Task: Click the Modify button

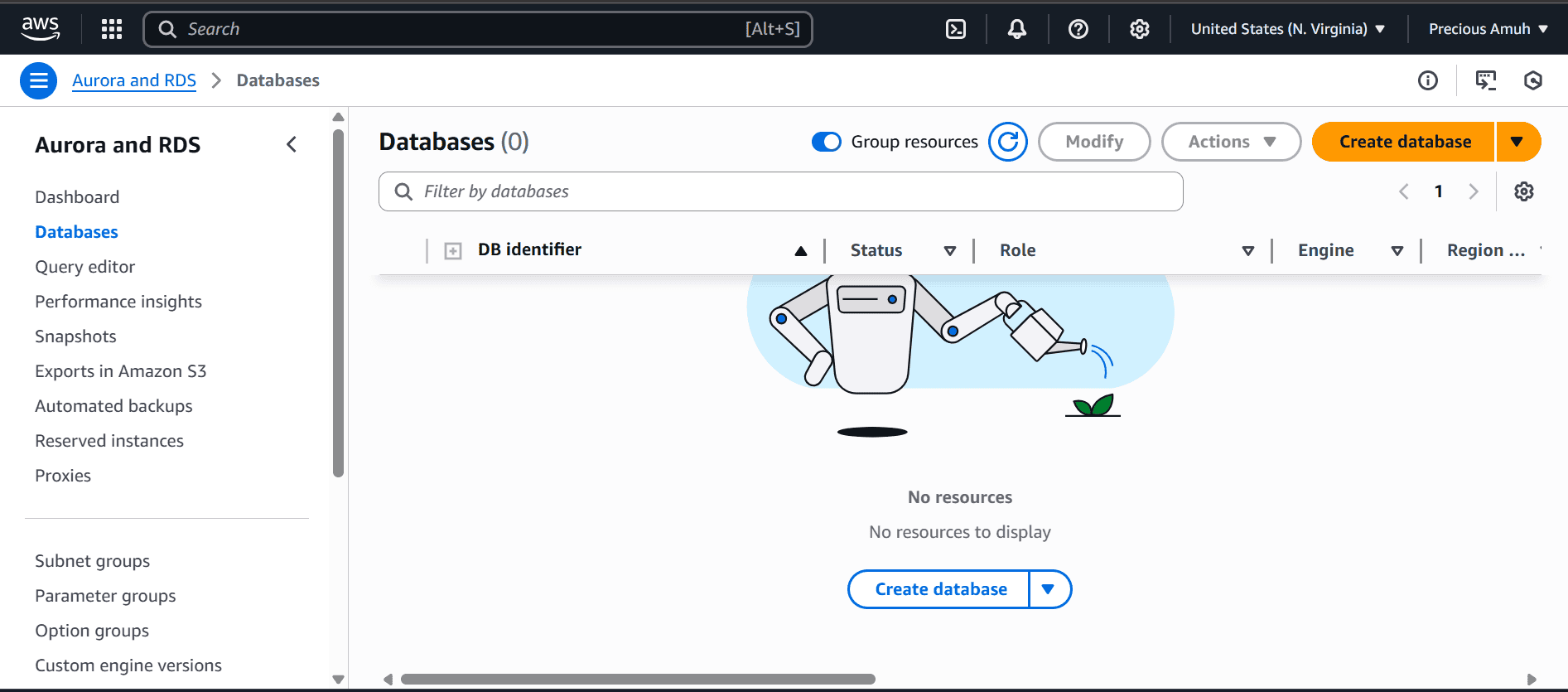Action: [x=1094, y=142]
